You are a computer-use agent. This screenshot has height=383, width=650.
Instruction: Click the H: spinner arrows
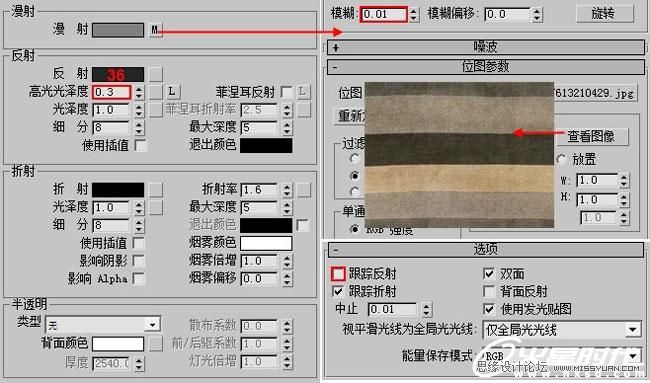(624, 200)
